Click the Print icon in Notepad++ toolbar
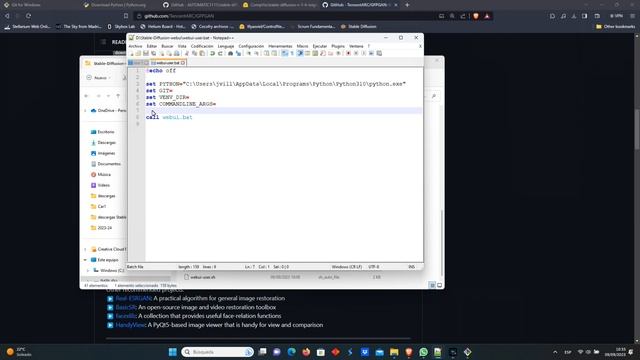Image resolution: width=640 pixels, height=360 pixels. click(x=177, y=53)
